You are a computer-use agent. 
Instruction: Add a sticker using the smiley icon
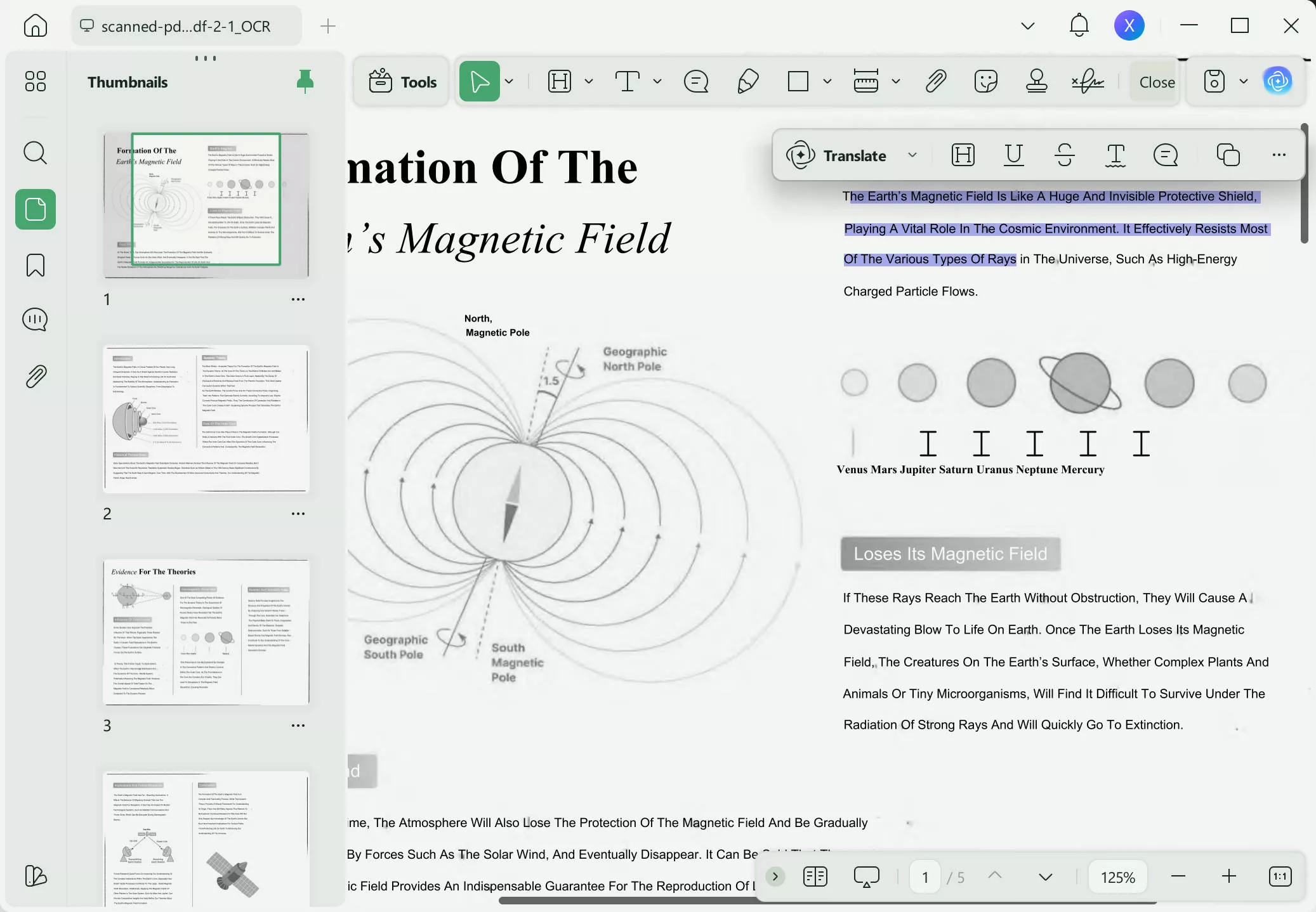[985, 81]
